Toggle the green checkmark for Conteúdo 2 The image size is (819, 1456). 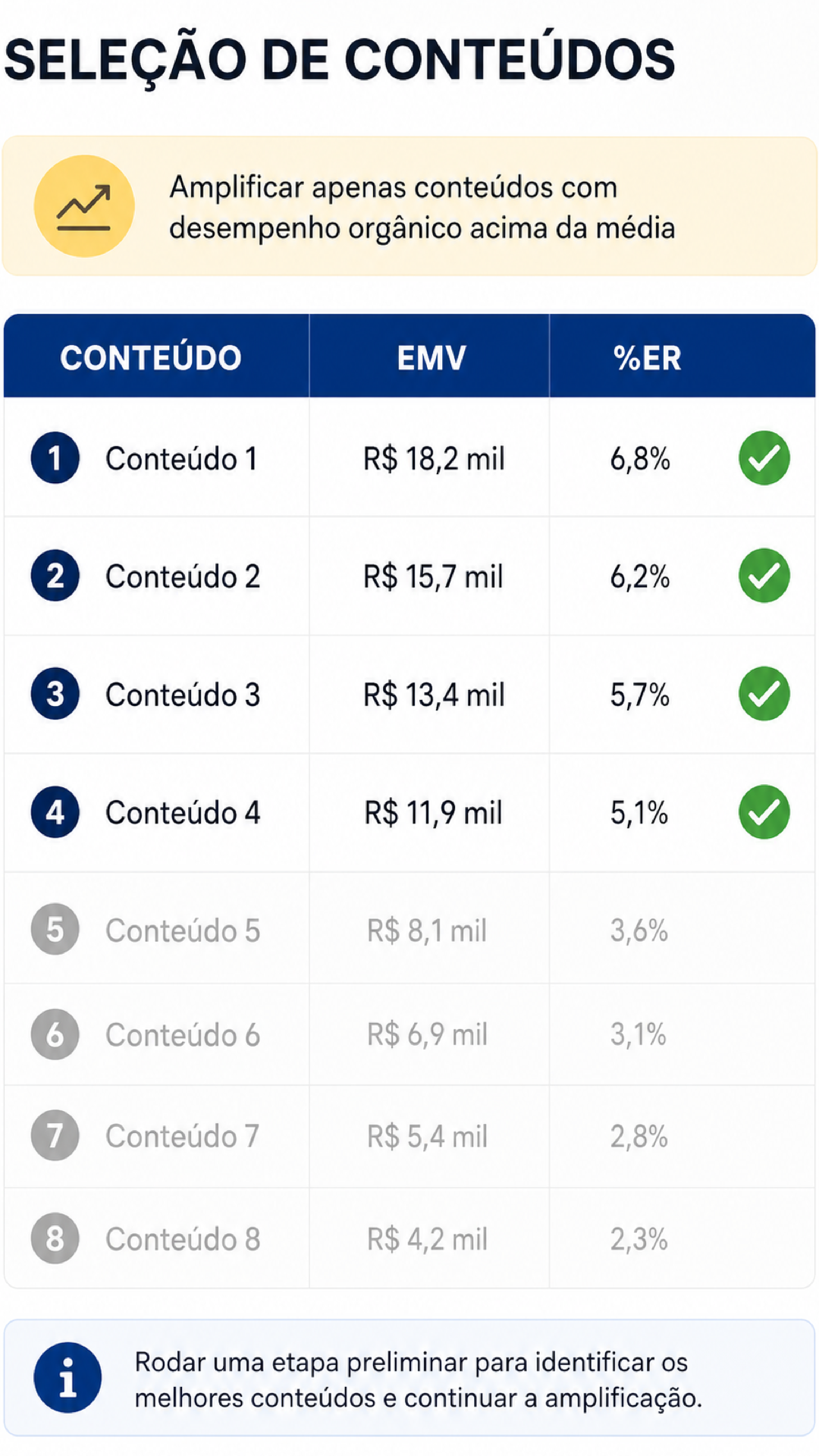[764, 576]
